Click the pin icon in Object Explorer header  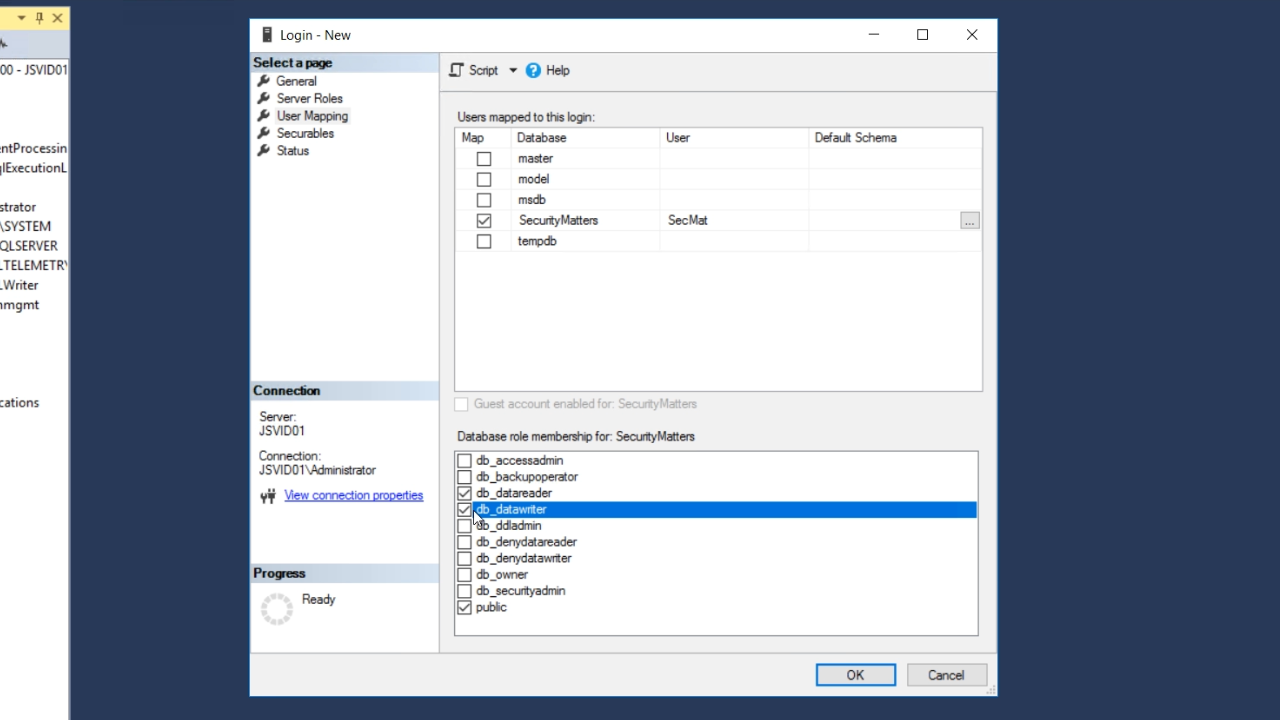(40, 18)
